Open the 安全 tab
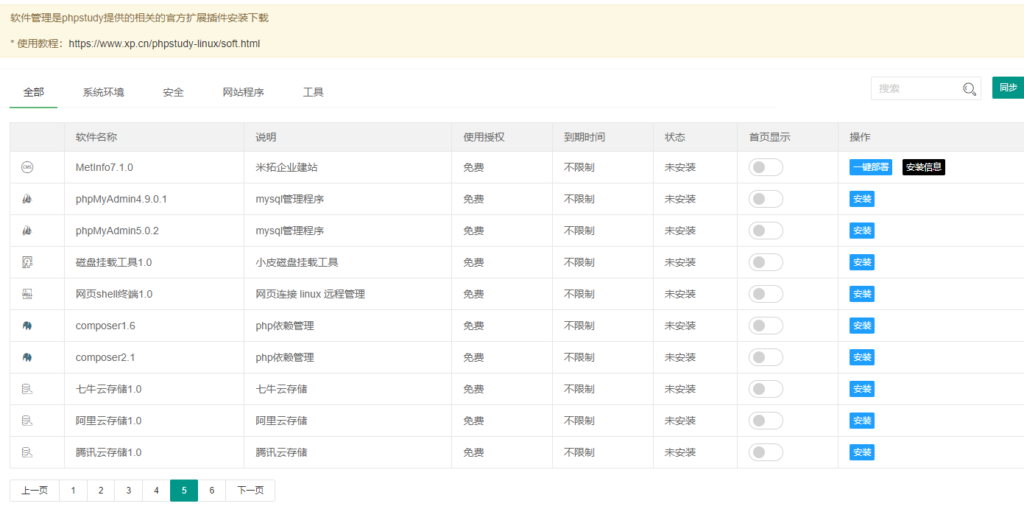1024x509 pixels. click(x=173, y=92)
